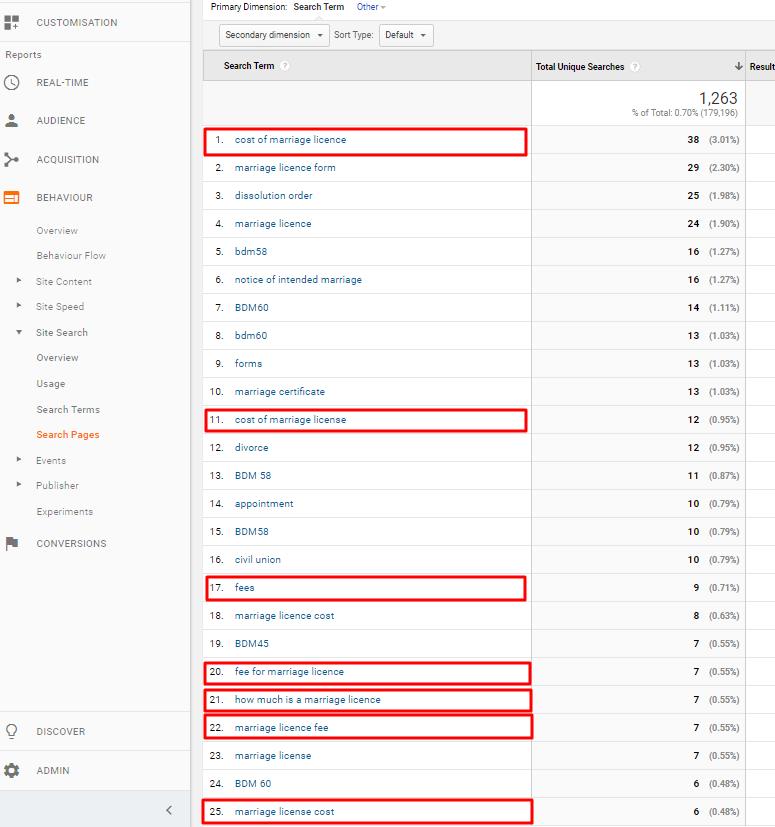
Task: Open the 'BDM 58' search term
Action: point(253,476)
